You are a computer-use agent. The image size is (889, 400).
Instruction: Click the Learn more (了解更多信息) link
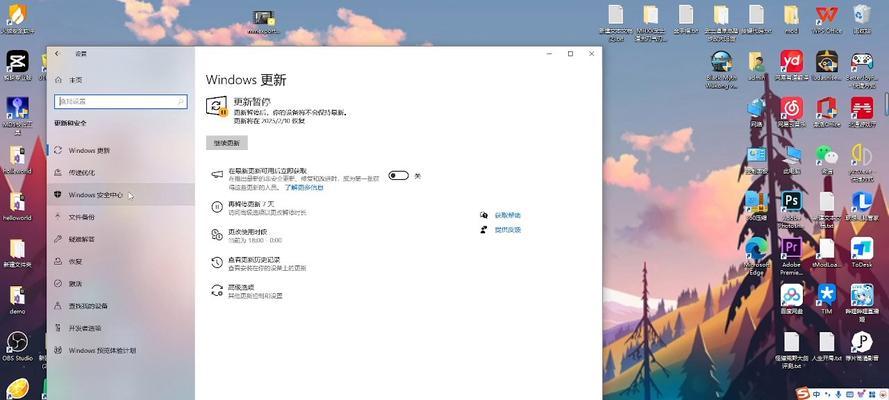[x=304, y=187]
